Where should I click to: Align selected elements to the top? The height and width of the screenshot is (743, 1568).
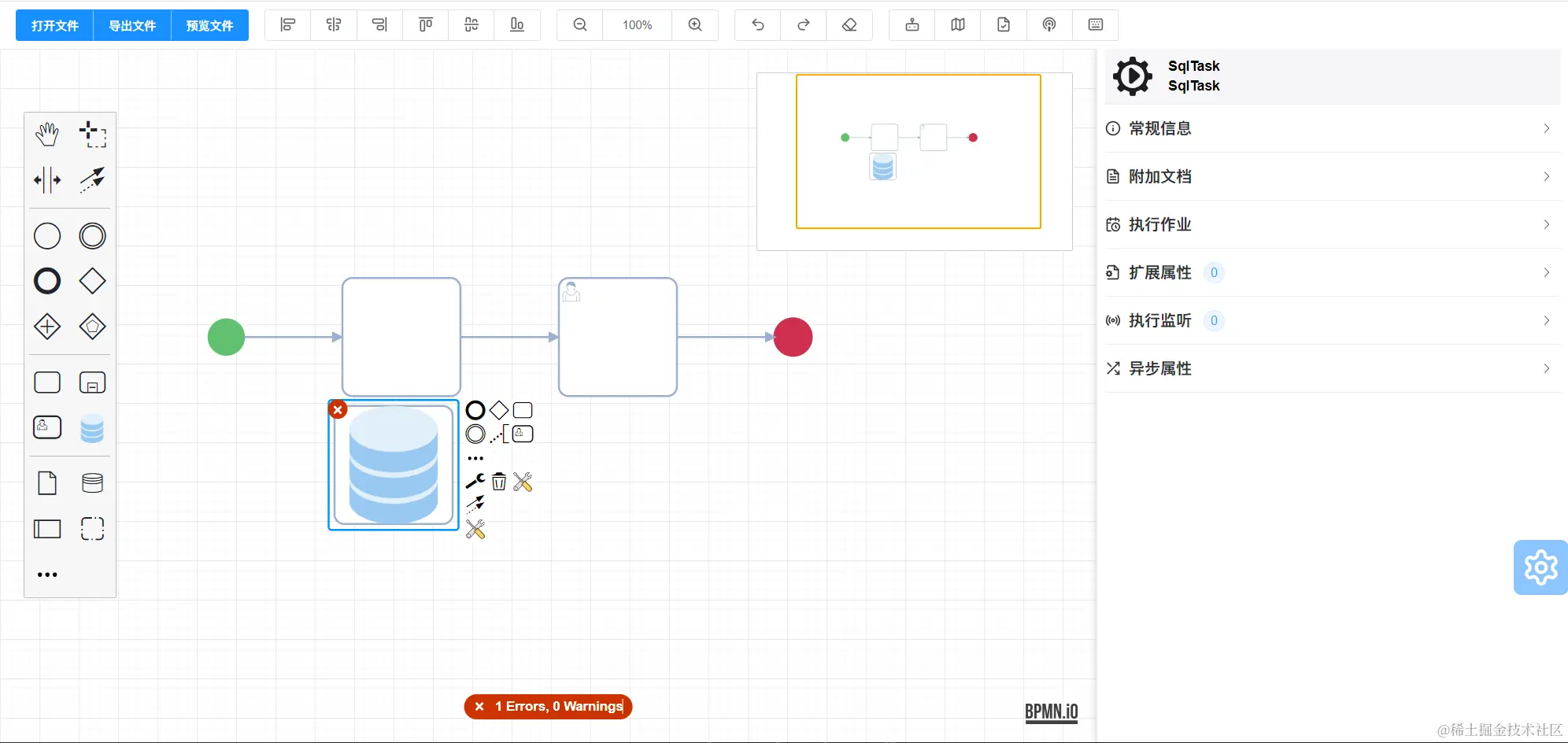(x=425, y=25)
